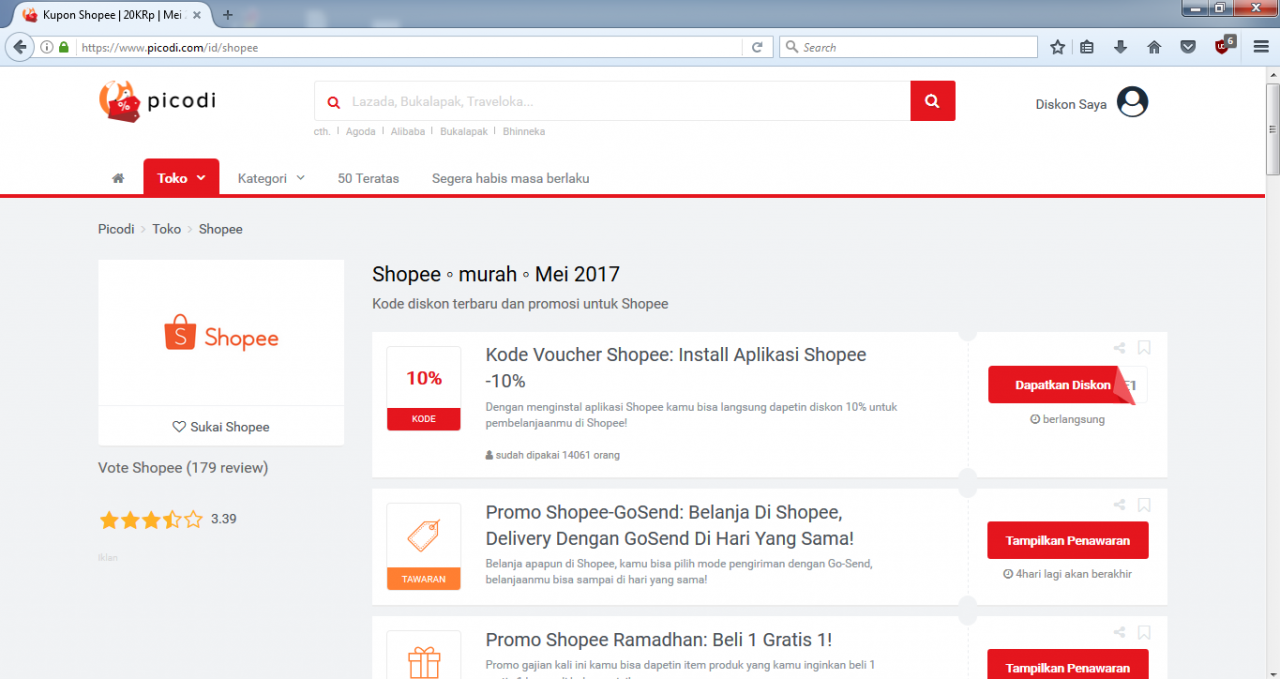The image size is (1280, 679).
Task: Click the Toko breadcrumb link
Action: 167,229
